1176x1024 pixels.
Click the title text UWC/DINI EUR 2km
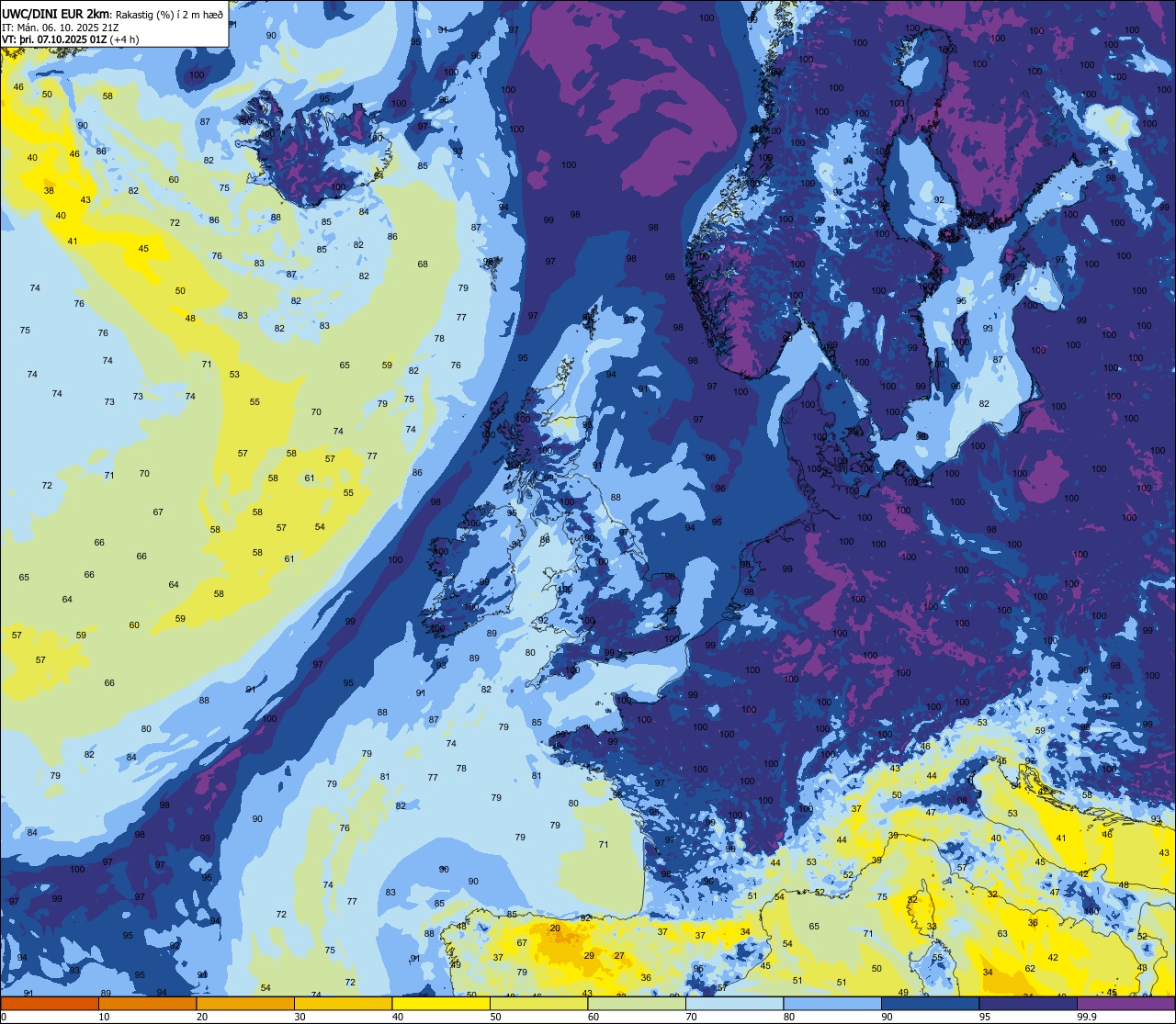(56, 13)
